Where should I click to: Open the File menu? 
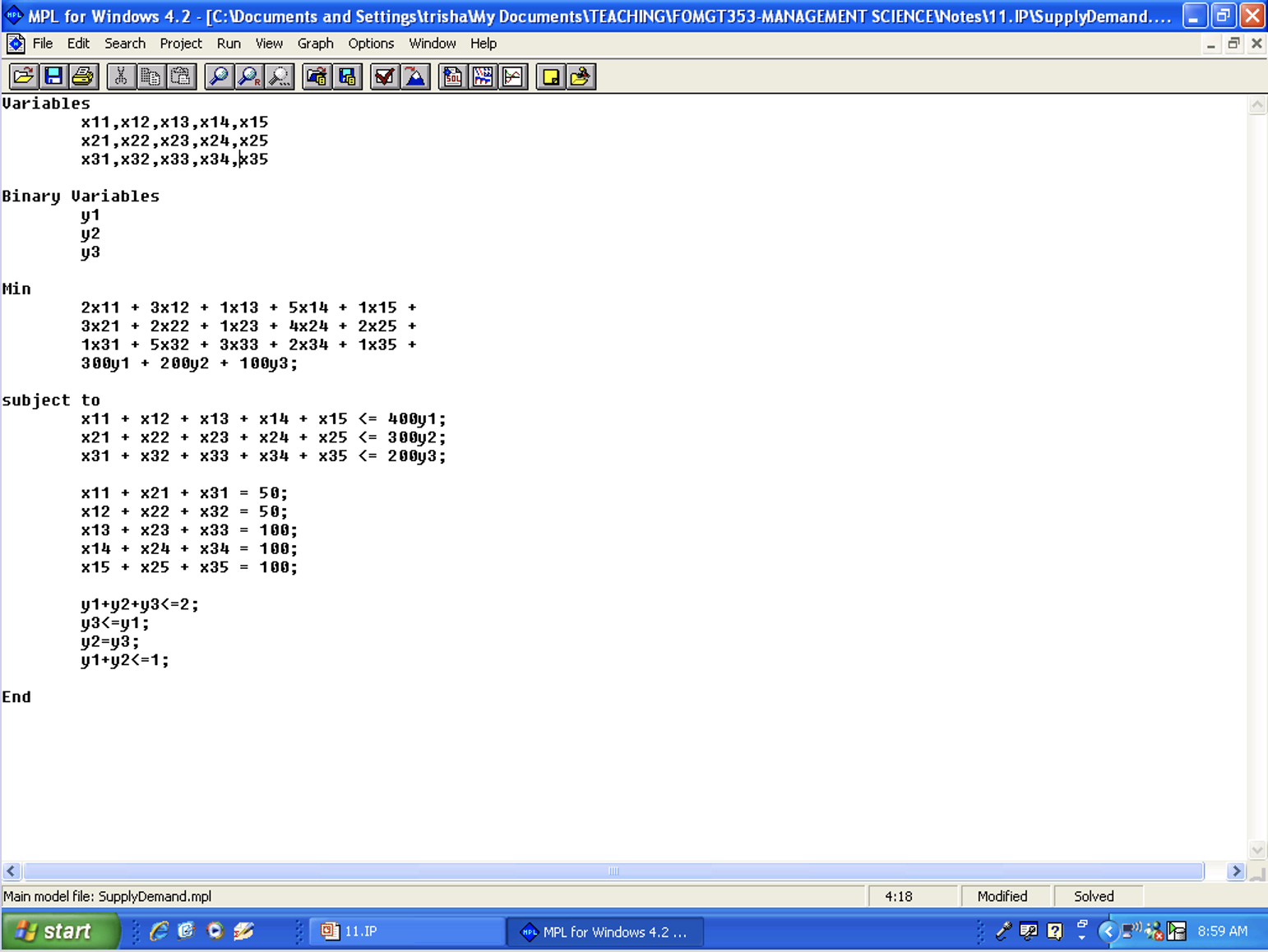tap(43, 44)
